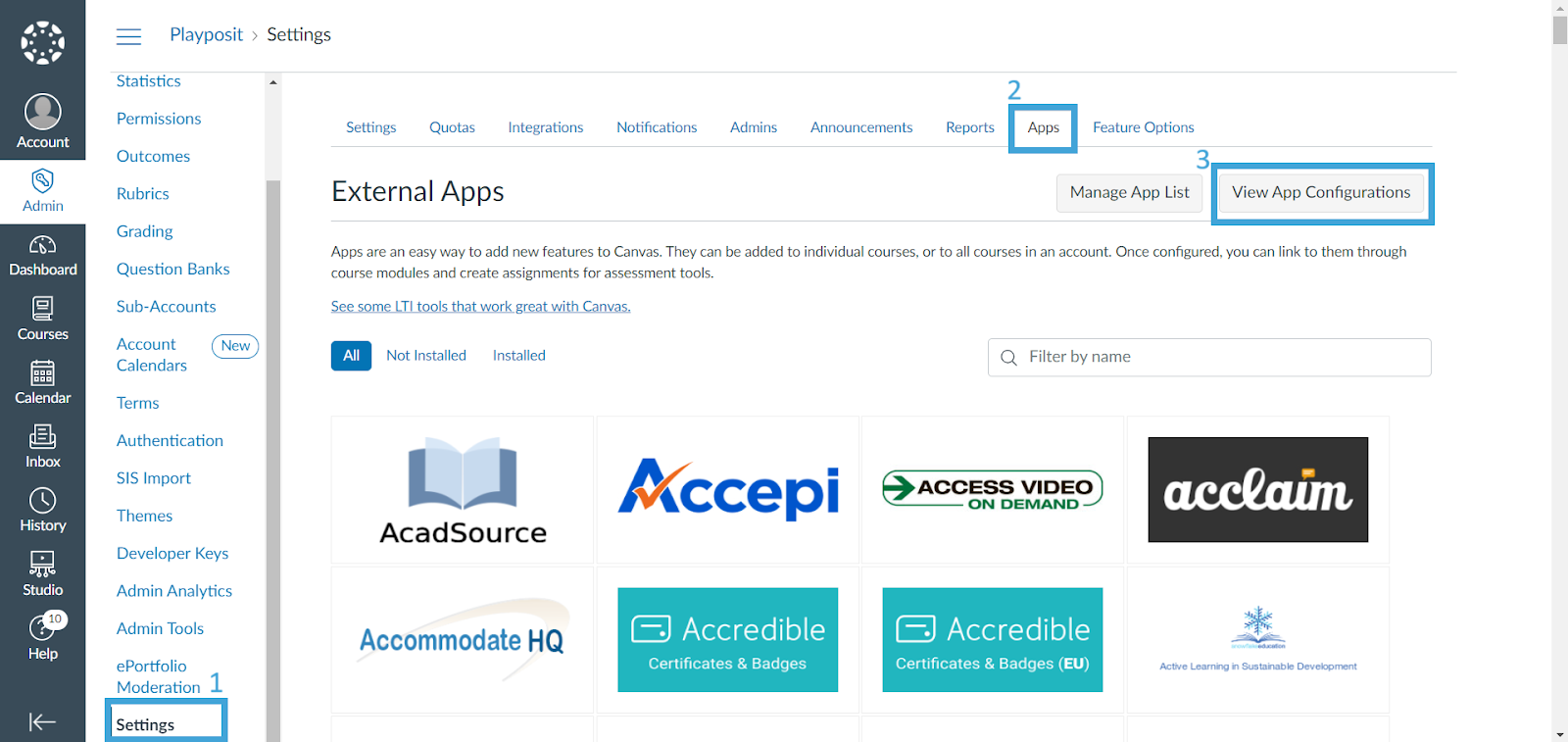Switch to the Integrations tab
Image resolution: width=1568 pixels, height=742 pixels.
546,127
